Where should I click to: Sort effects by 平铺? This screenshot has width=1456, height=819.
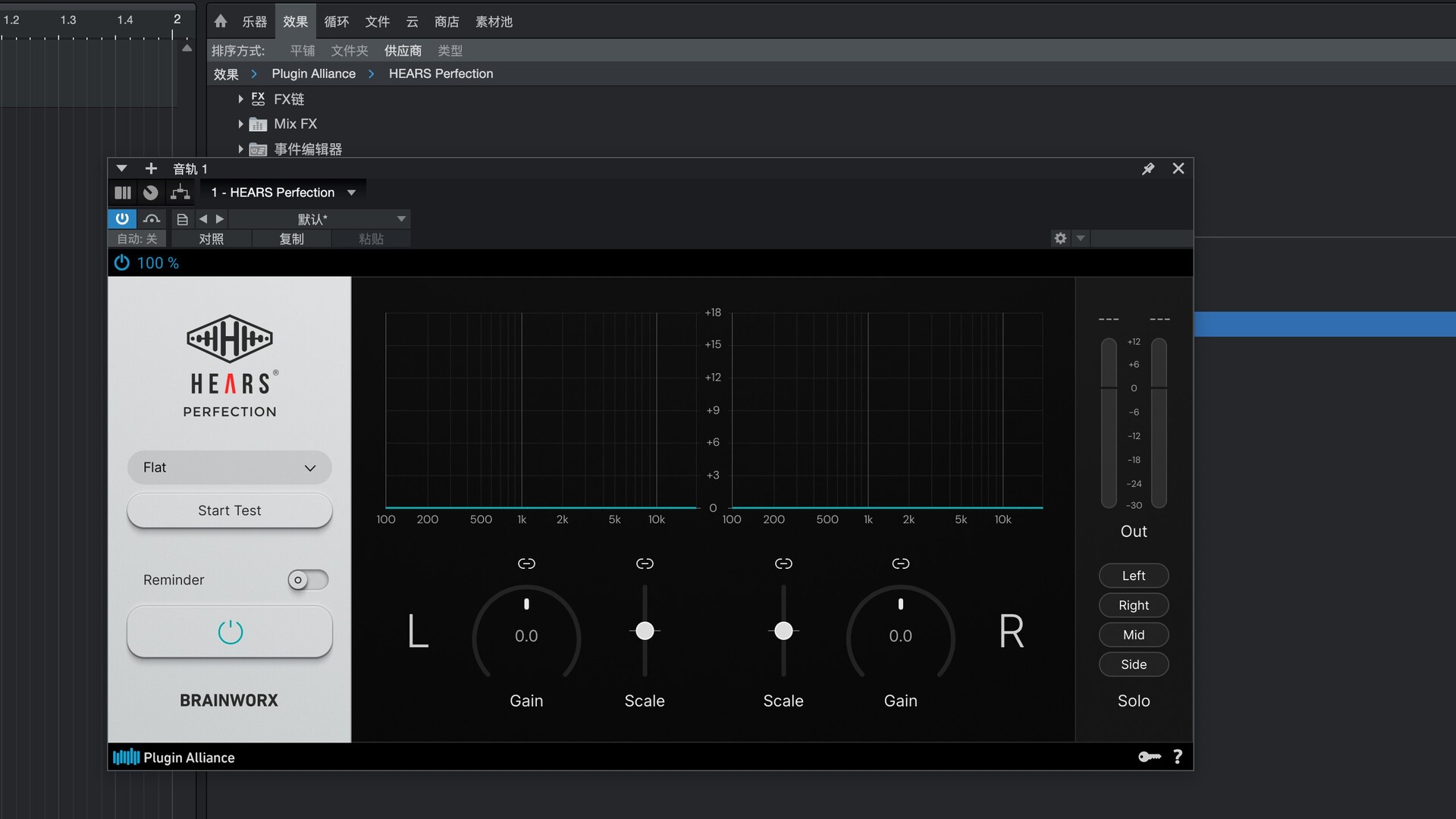point(302,51)
